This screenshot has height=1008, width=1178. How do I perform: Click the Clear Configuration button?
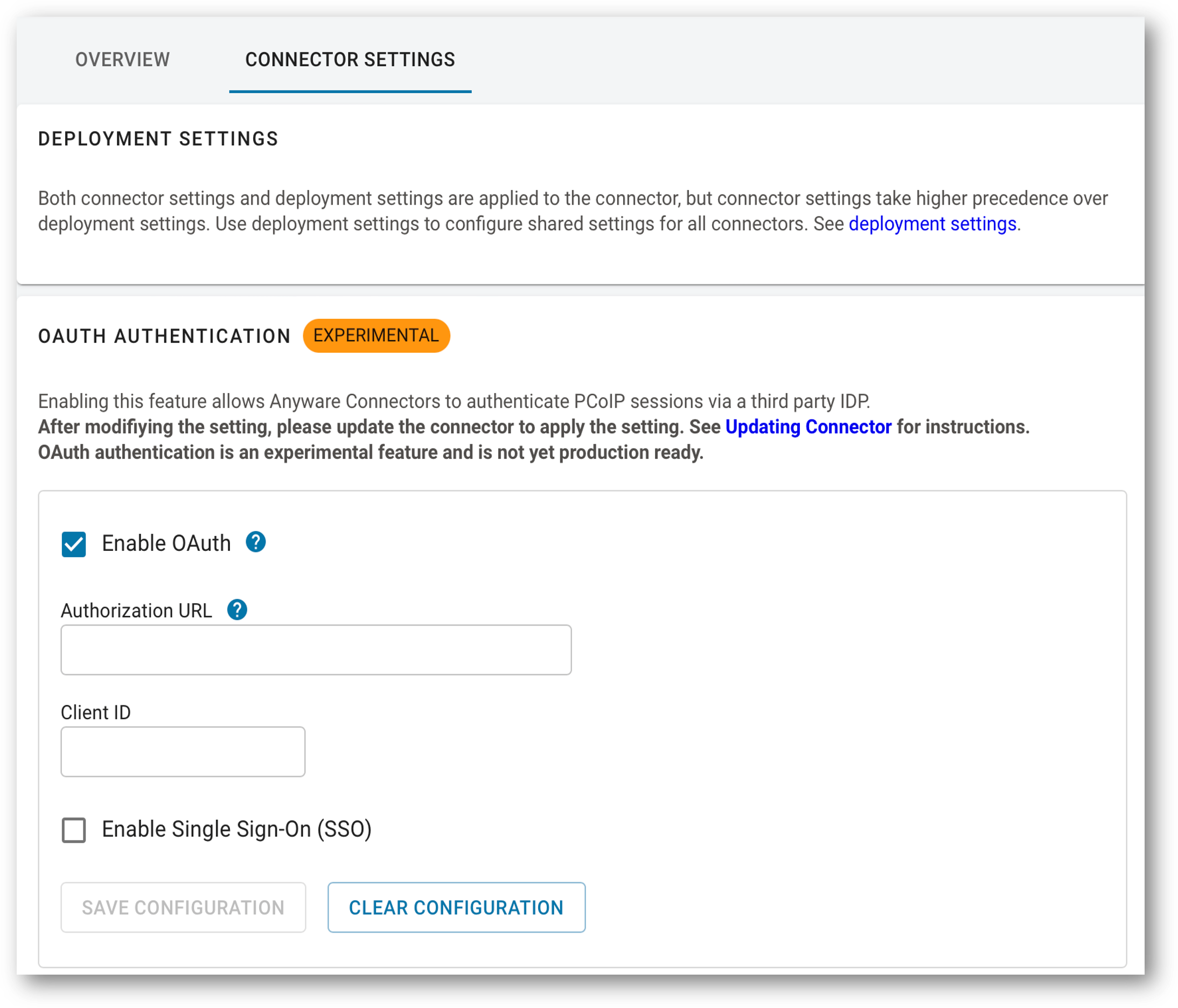[x=456, y=907]
